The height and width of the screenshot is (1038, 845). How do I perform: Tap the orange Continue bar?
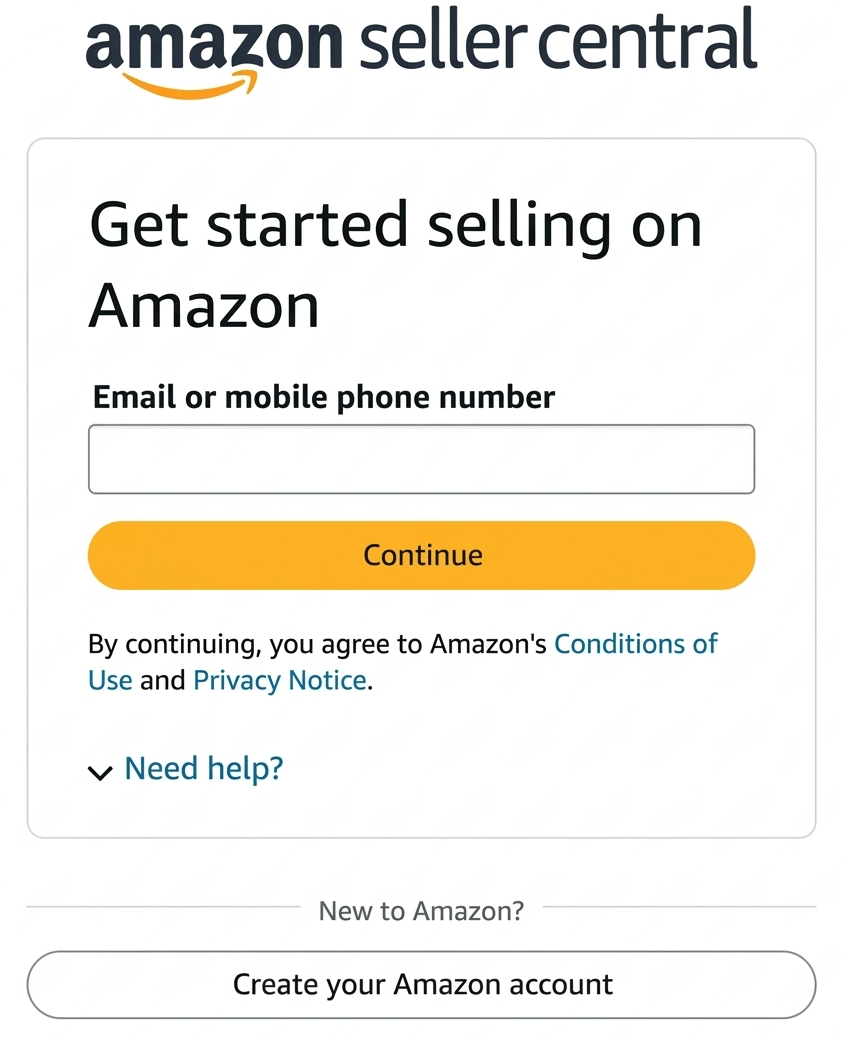coord(421,555)
